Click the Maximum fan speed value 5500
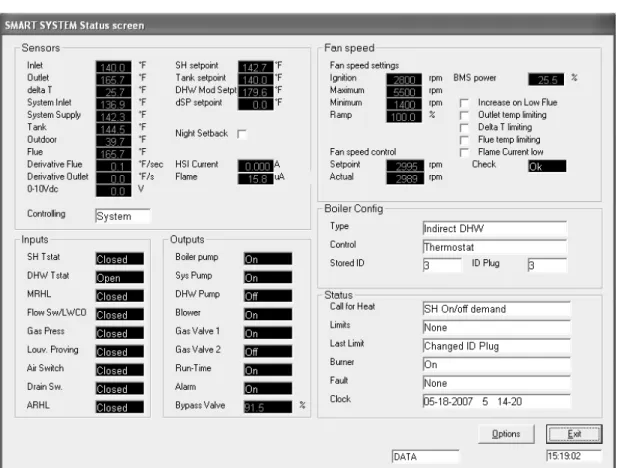This screenshot has height=468, width=630. pos(404,92)
